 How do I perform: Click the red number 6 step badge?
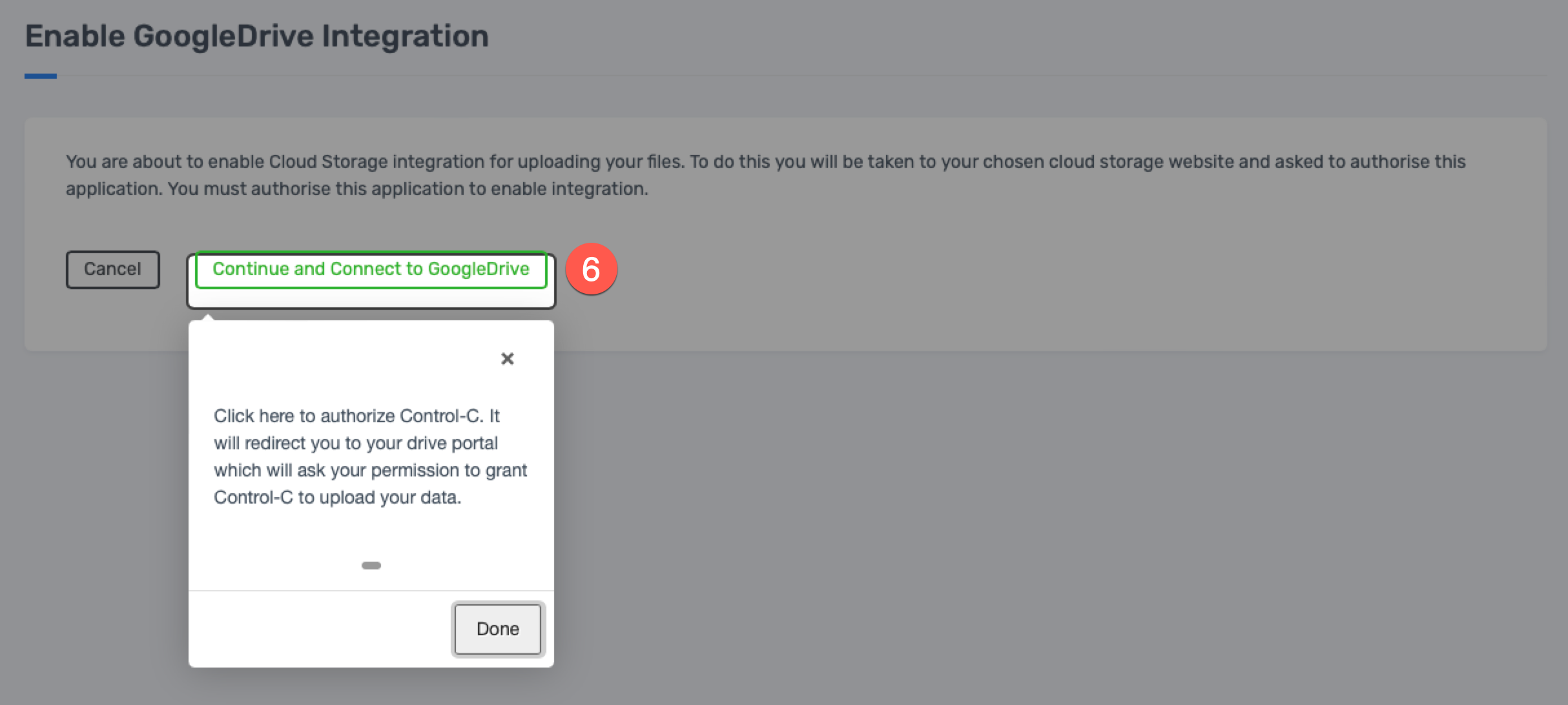click(x=591, y=269)
